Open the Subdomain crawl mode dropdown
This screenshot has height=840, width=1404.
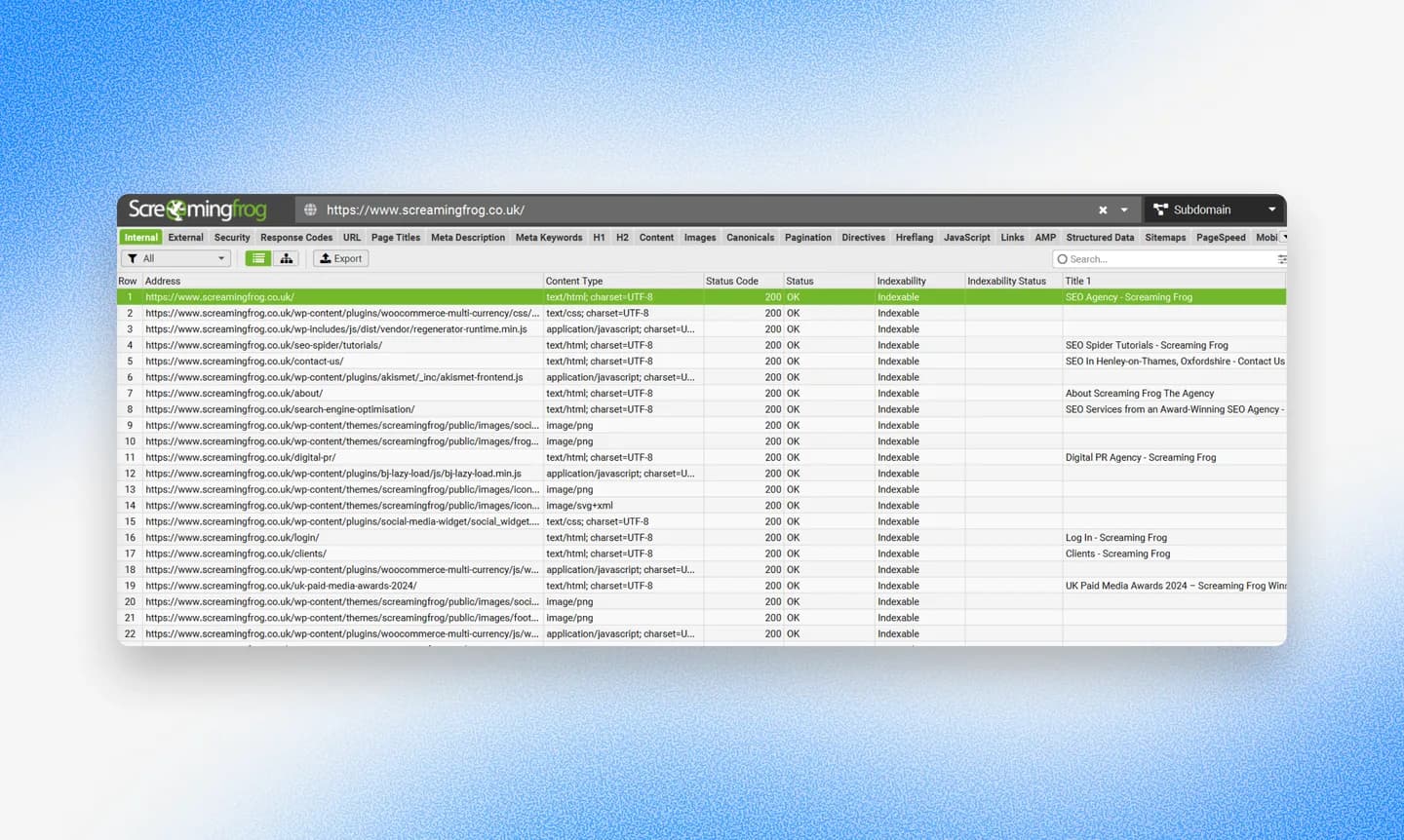(1214, 210)
